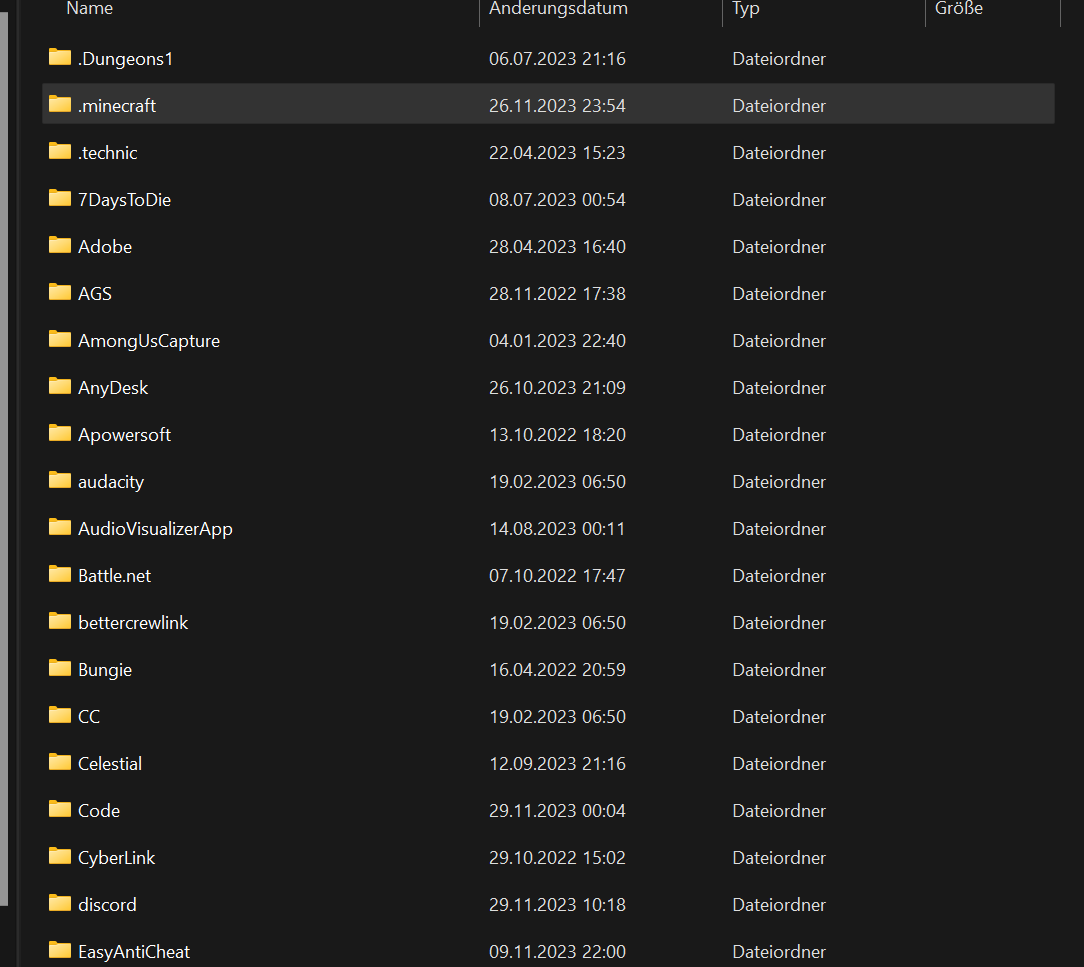The height and width of the screenshot is (967, 1084).
Task: Select the AmongUsCapture folder name
Action: pyautogui.click(x=149, y=341)
